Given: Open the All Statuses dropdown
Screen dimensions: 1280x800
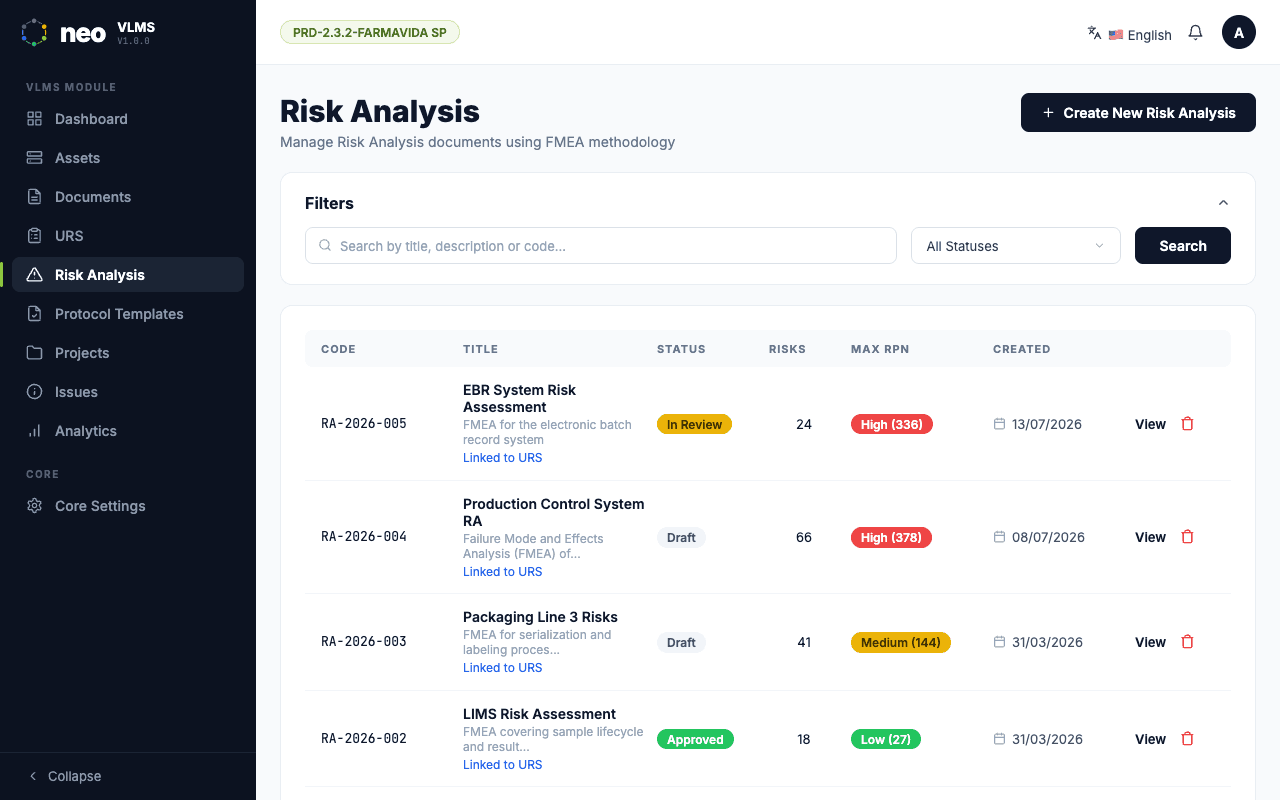Looking at the screenshot, I should click(1016, 246).
